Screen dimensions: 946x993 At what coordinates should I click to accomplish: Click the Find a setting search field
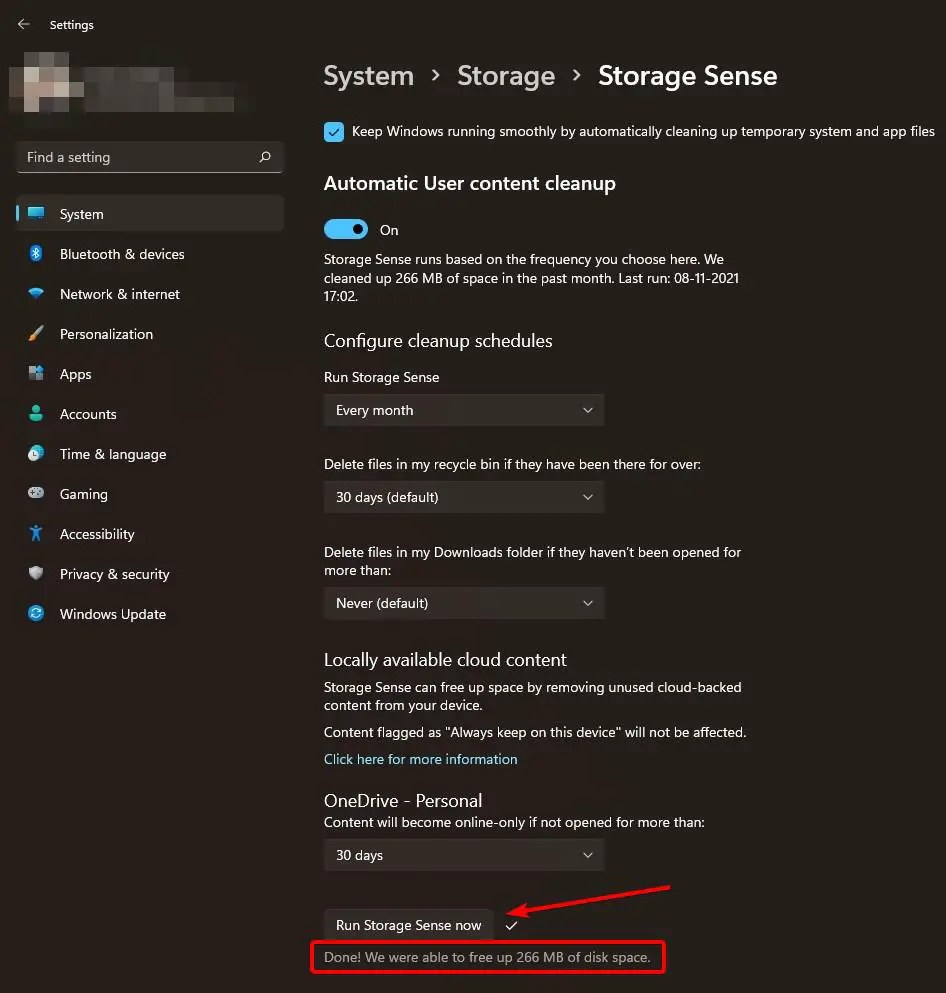pos(149,157)
